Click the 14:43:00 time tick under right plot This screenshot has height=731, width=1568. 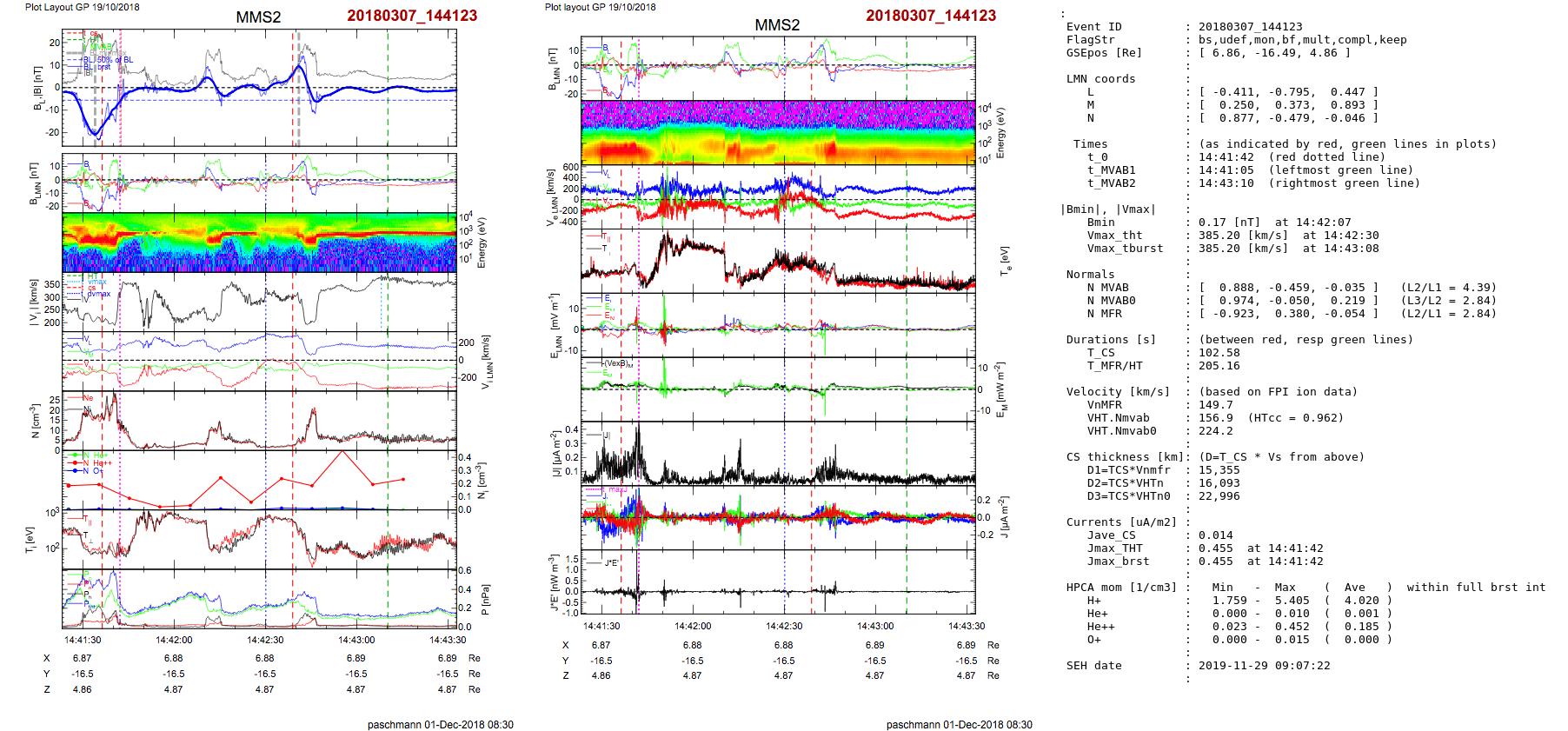[875, 626]
